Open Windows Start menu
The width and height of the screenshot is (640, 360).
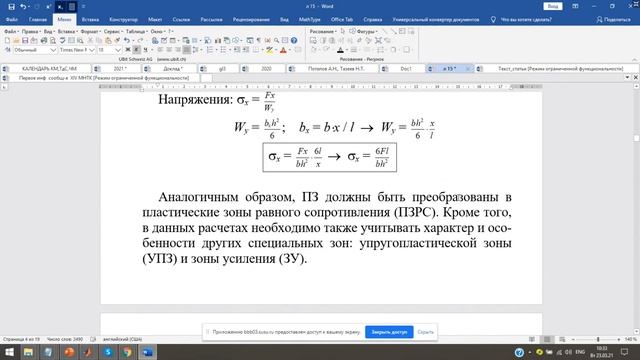click(9, 352)
